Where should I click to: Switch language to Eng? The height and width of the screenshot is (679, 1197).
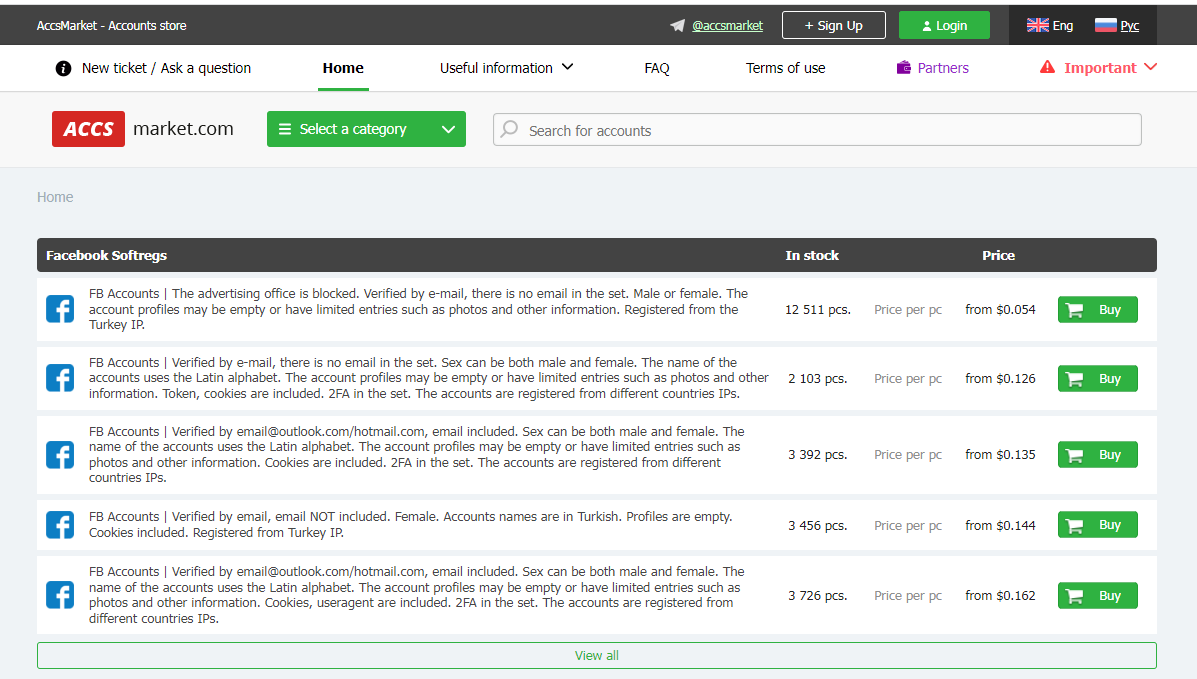1063,25
